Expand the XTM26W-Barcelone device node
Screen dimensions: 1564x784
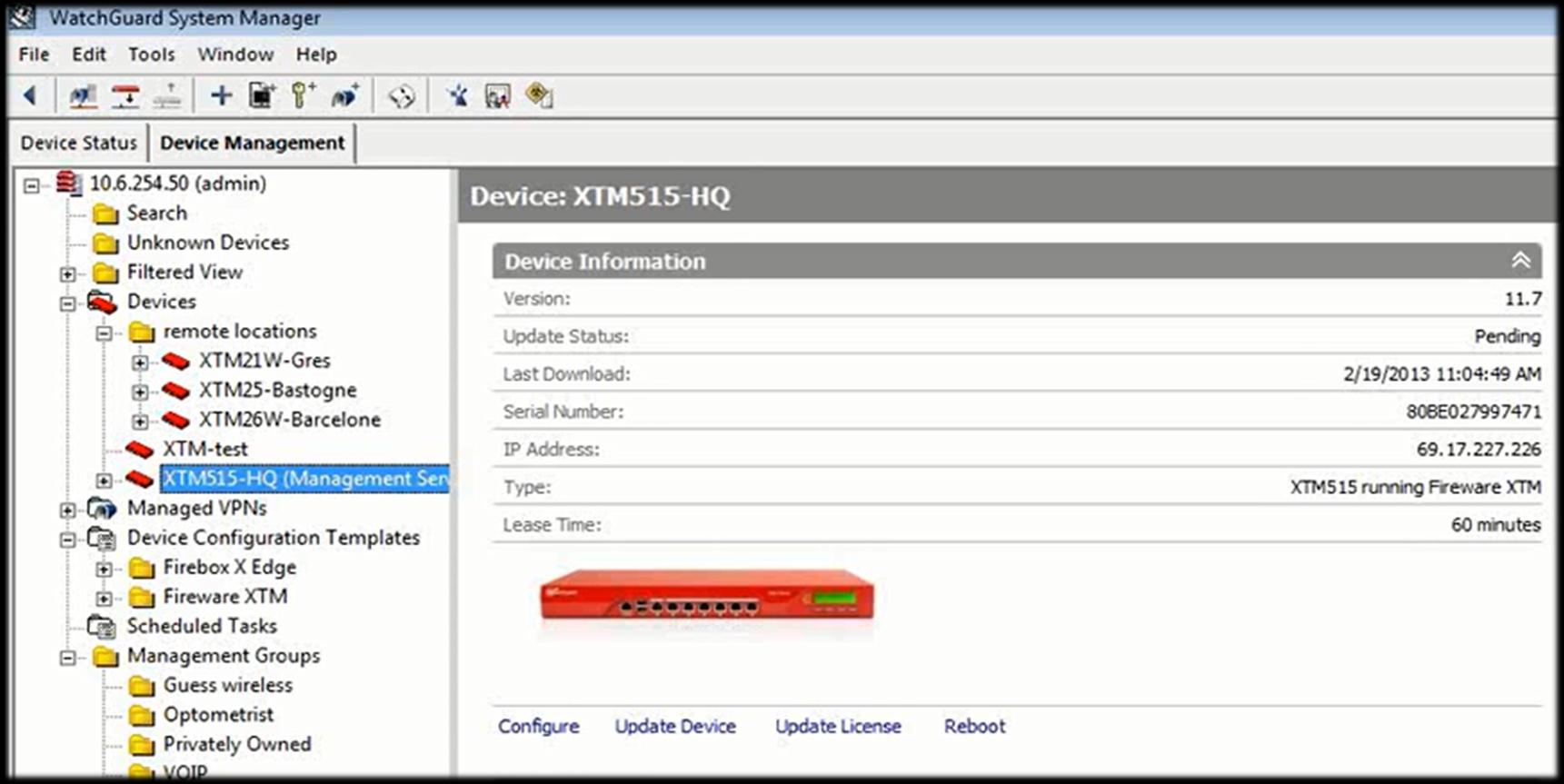click(x=140, y=422)
